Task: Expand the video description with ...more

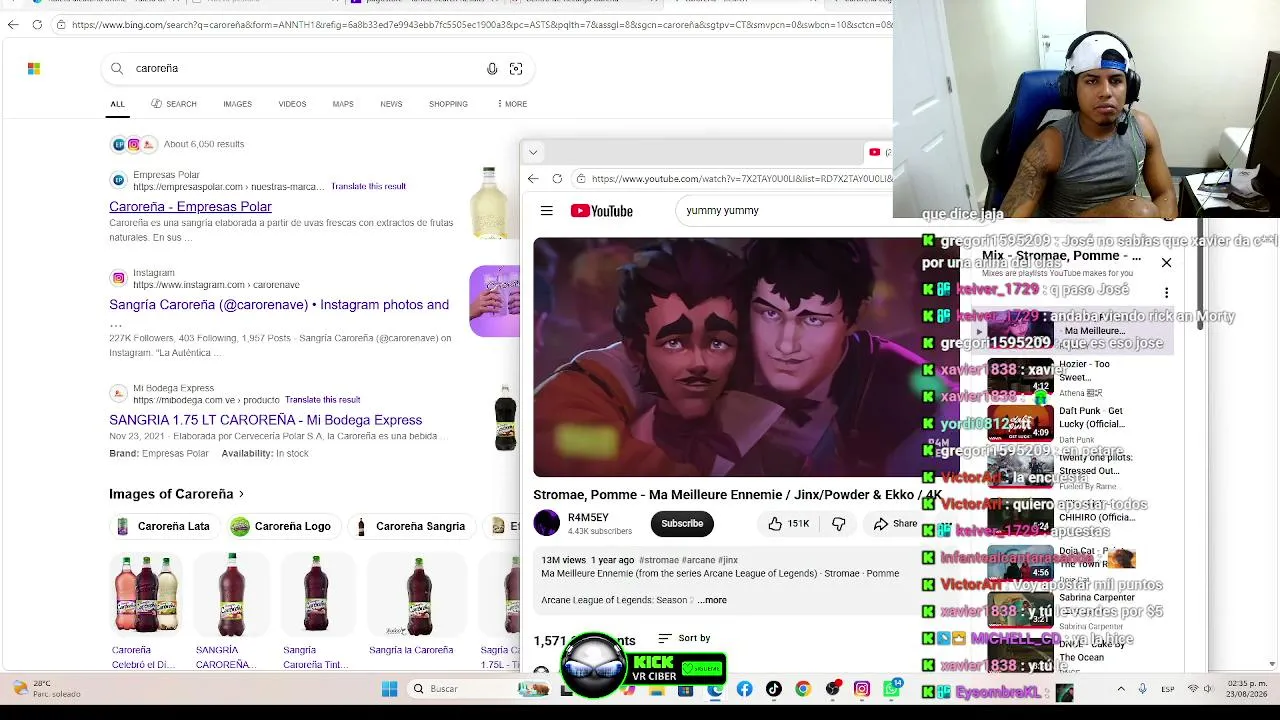Action: pyautogui.click(x=713, y=600)
